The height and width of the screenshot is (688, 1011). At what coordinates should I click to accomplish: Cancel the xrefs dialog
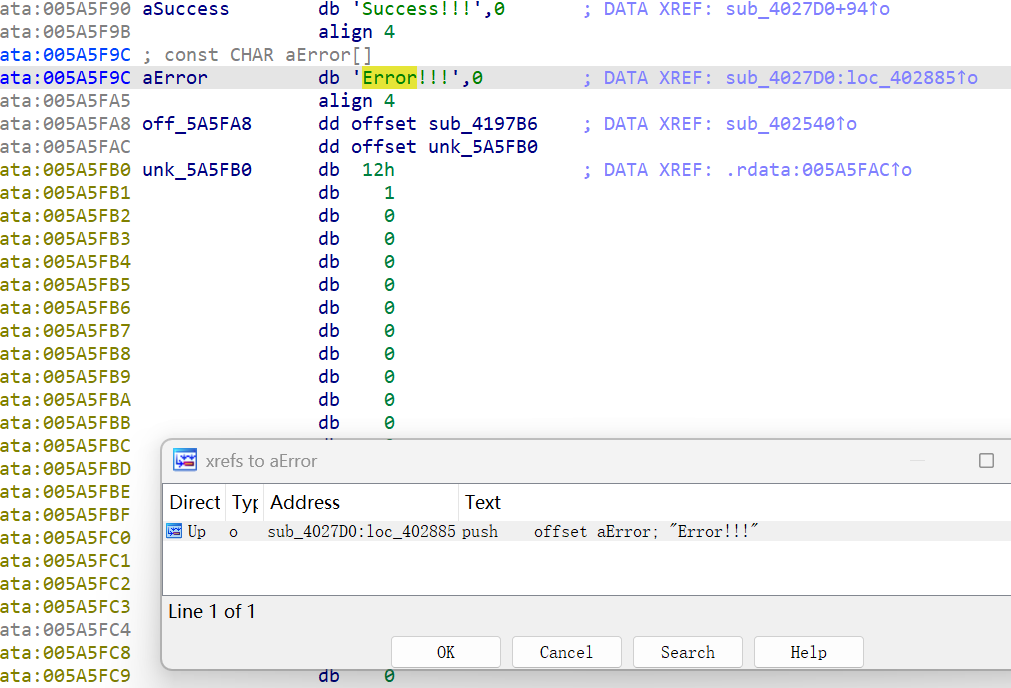click(x=566, y=652)
